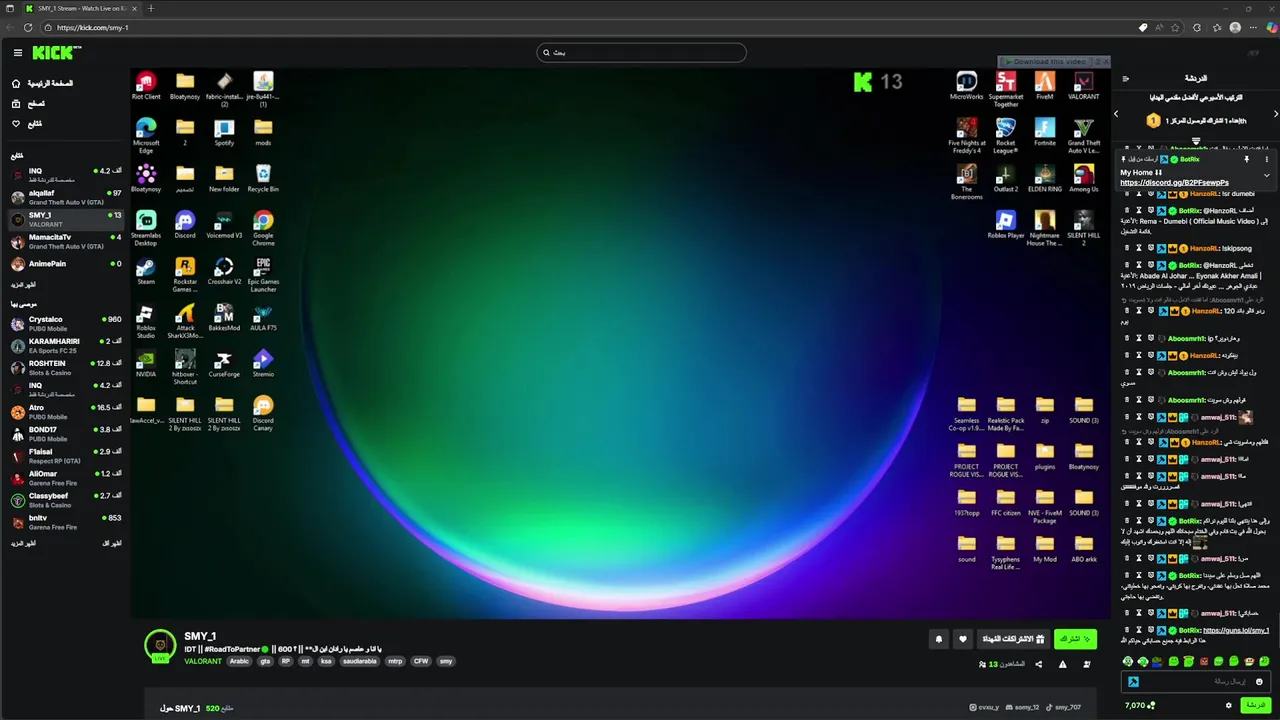Go to next leaderboard slide arrow
Image resolution: width=1280 pixels, height=720 pixels.
pyautogui.click(x=1274, y=114)
